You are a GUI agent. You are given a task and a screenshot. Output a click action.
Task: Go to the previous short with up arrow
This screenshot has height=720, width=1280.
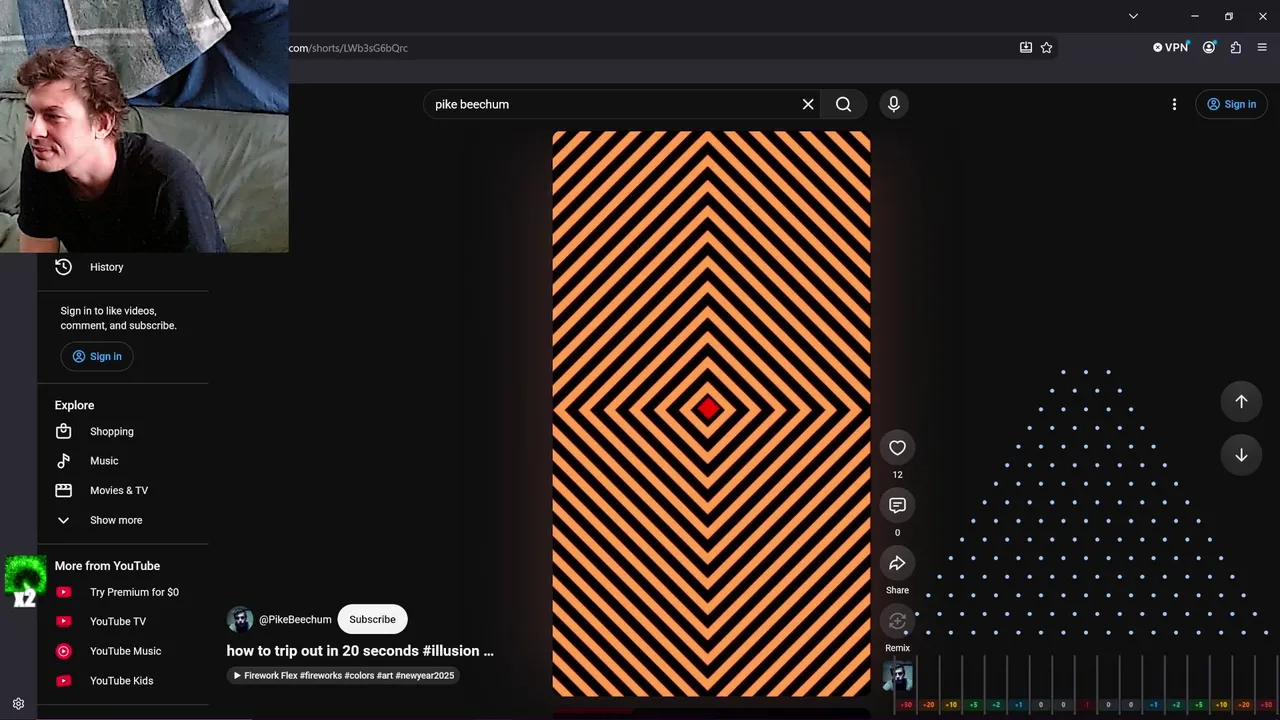pyautogui.click(x=1241, y=401)
